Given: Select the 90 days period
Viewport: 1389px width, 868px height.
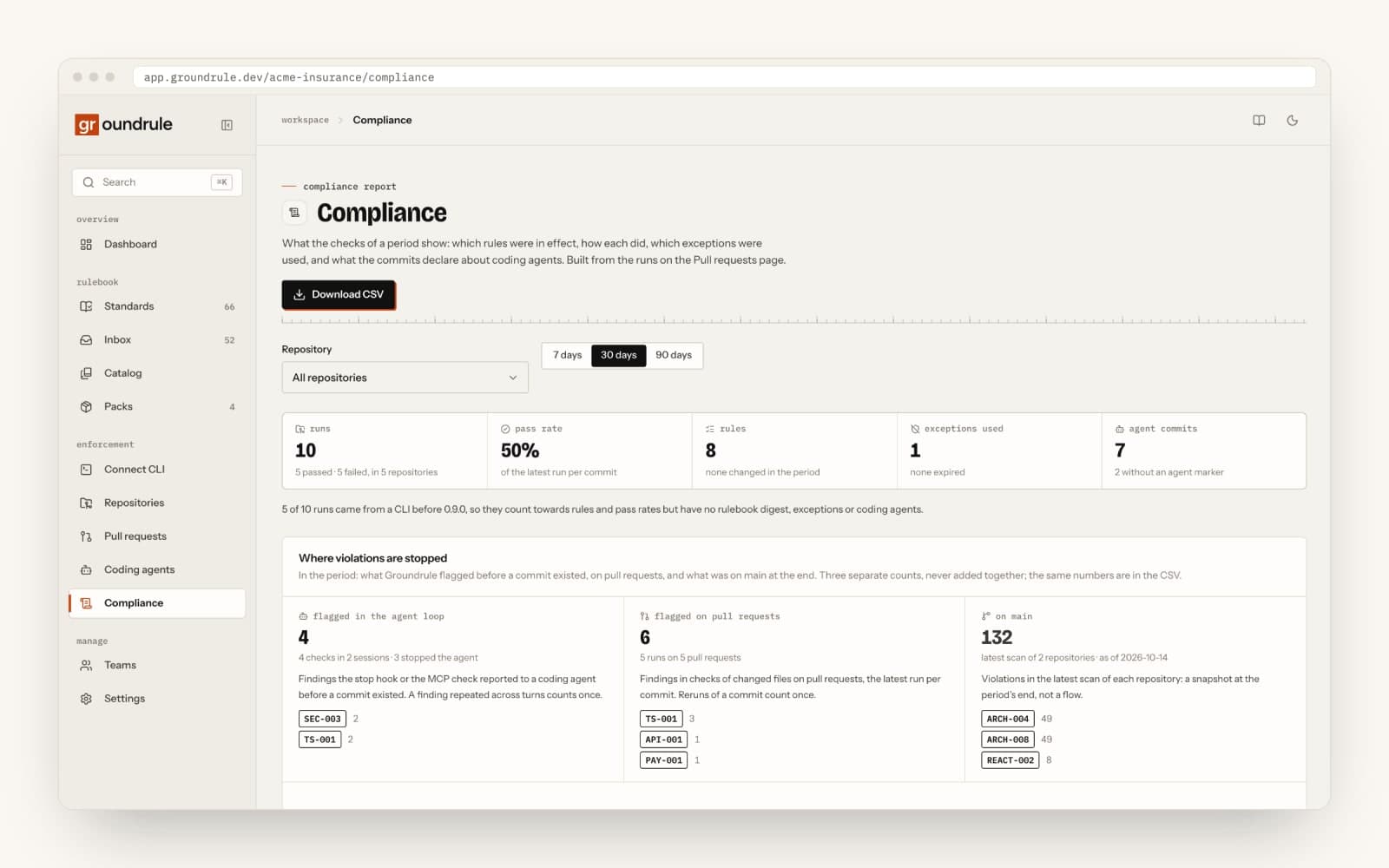Looking at the screenshot, I should click(x=674, y=355).
